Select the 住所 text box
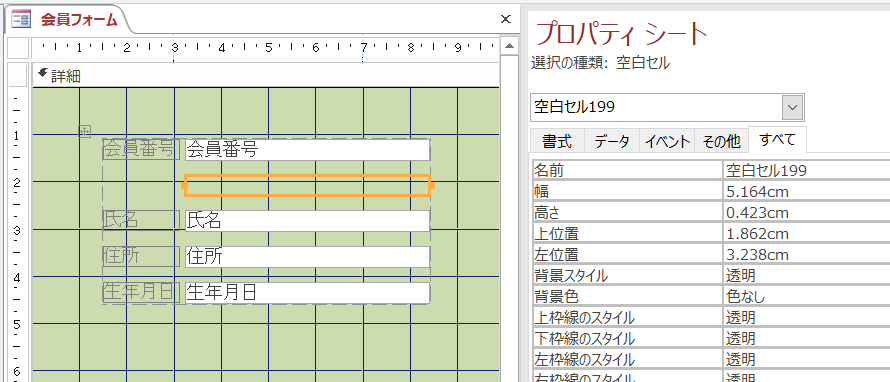The height and width of the screenshot is (382, 890). point(307,257)
